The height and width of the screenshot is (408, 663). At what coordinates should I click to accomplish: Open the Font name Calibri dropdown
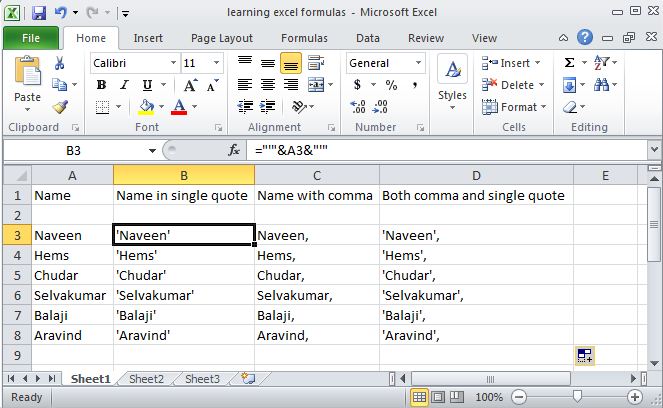(174, 63)
